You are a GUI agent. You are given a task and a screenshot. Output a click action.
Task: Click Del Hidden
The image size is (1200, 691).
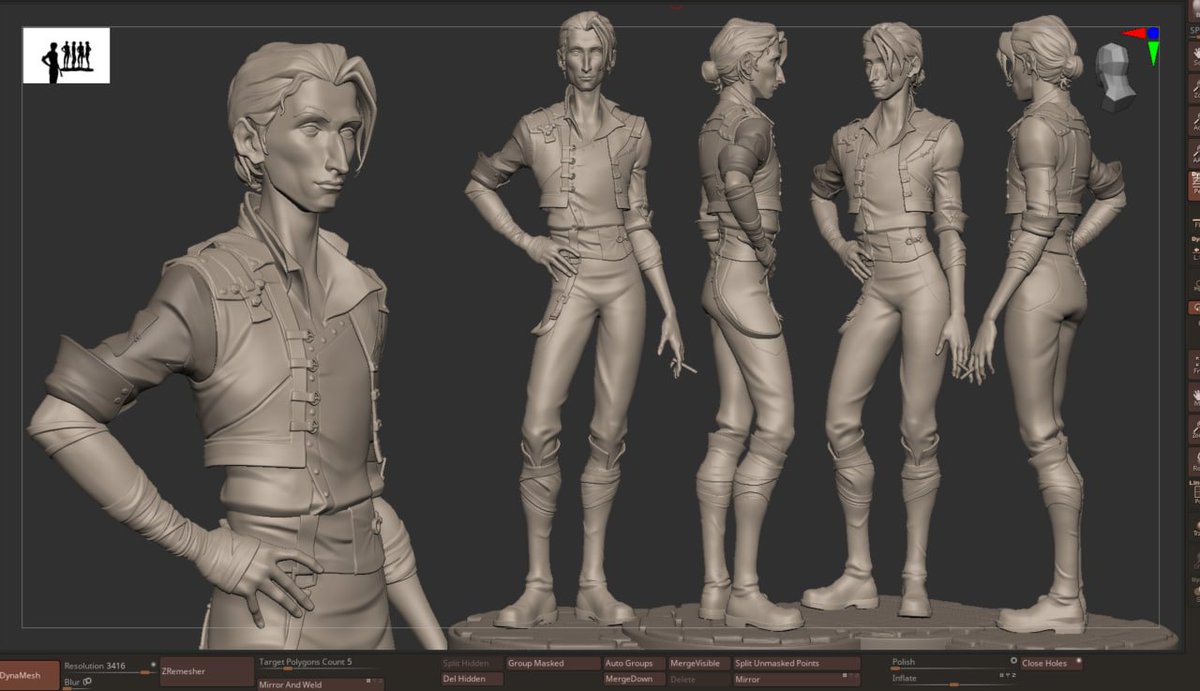(x=470, y=680)
